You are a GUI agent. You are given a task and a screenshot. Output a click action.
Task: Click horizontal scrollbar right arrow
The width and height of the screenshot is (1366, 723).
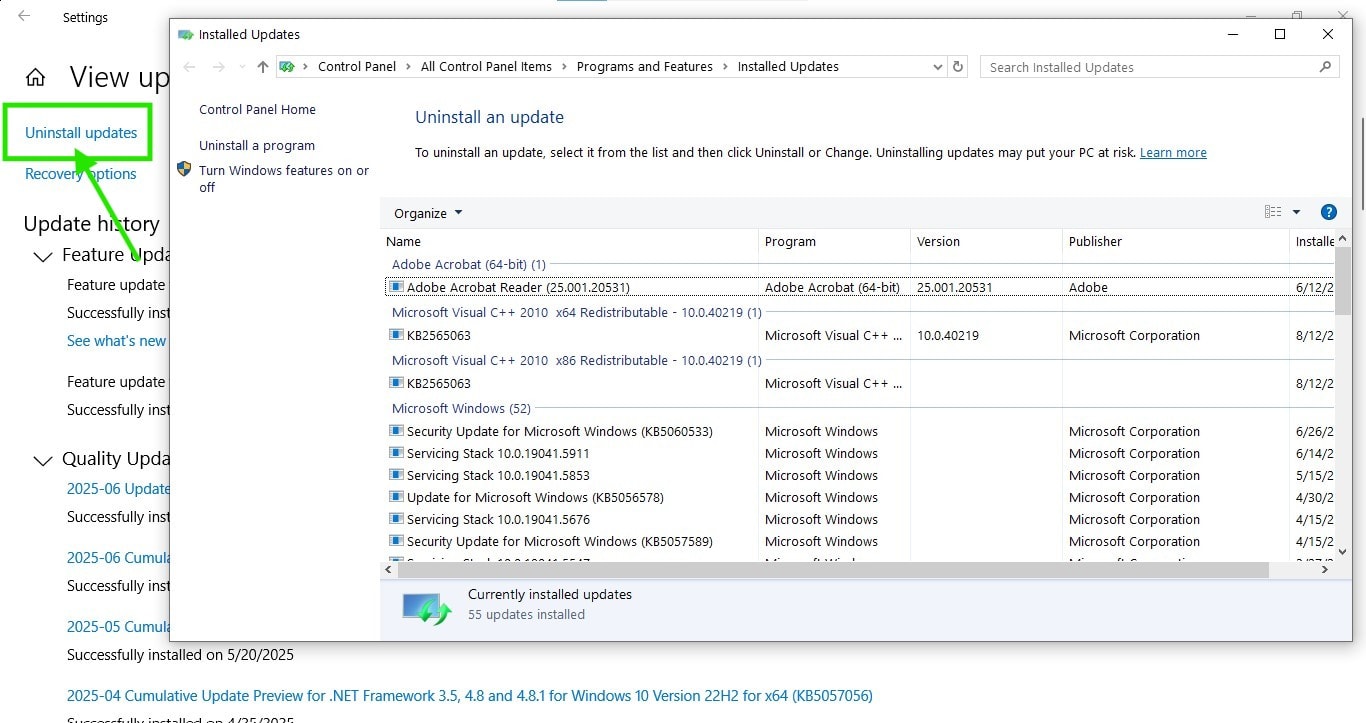(1325, 570)
